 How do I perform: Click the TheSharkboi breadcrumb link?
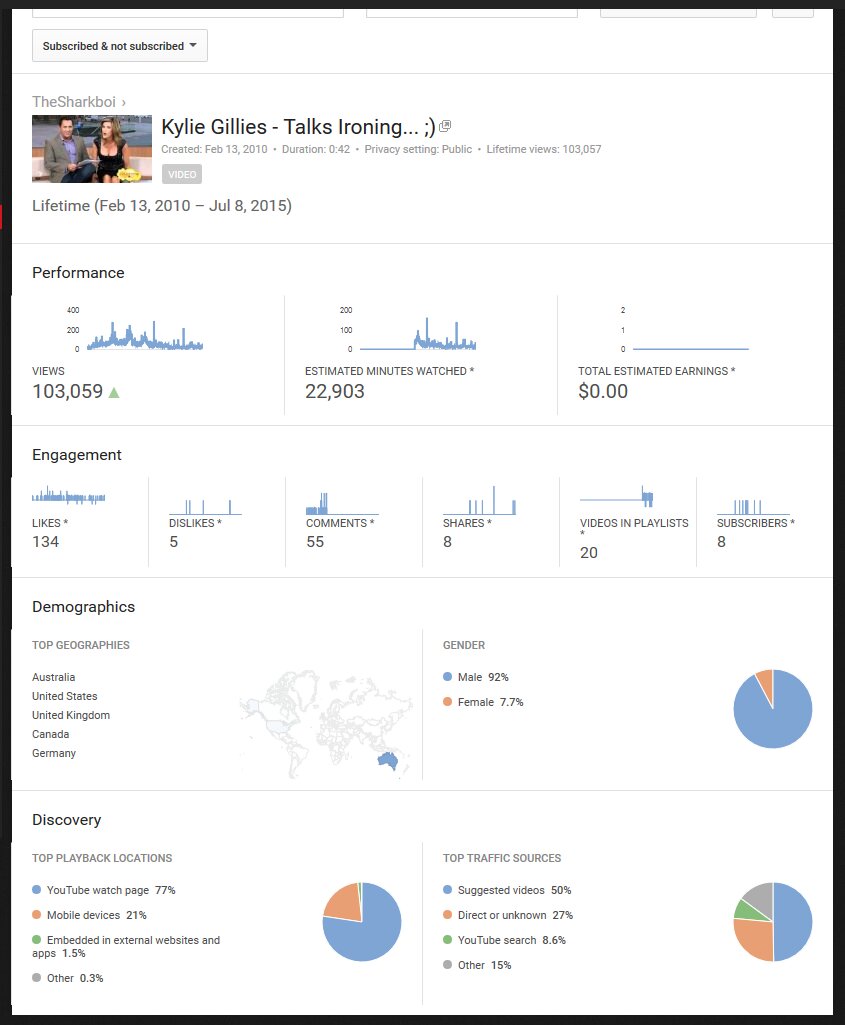(x=73, y=102)
